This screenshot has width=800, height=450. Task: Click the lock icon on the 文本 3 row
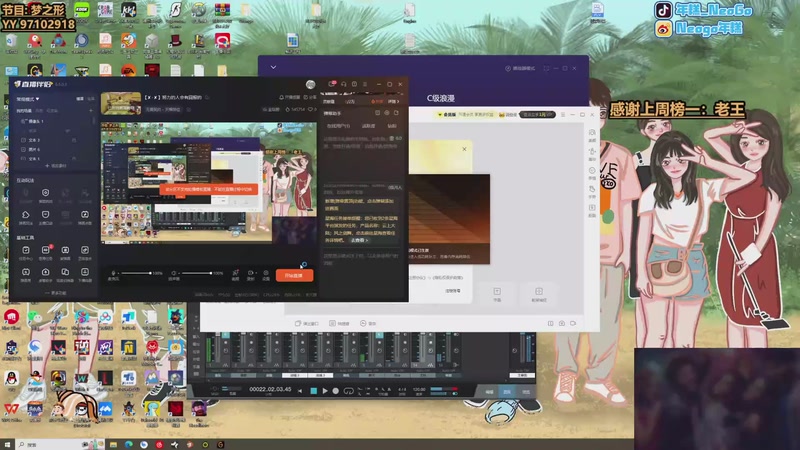(x=73, y=140)
